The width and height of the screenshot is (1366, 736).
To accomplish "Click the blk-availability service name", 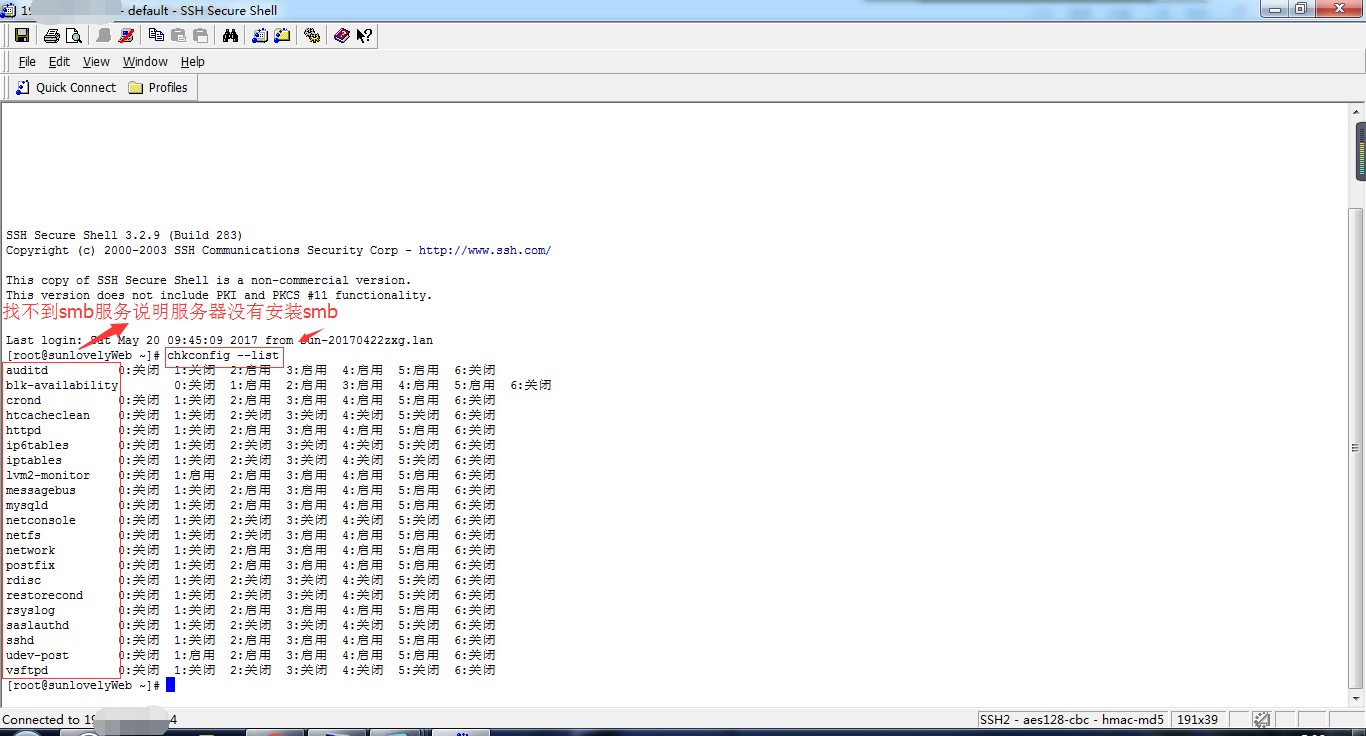I will tap(62, 385).
